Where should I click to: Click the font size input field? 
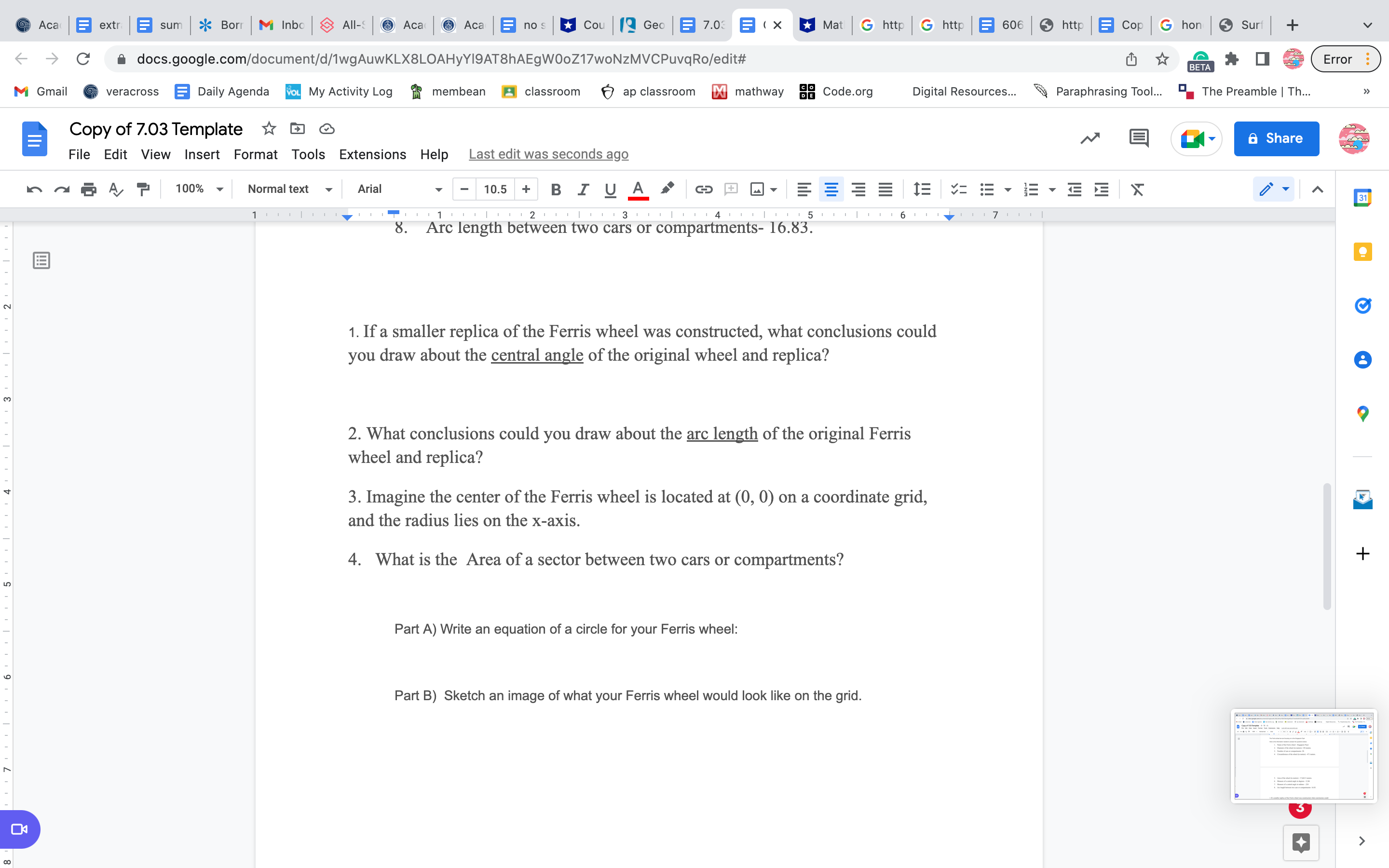coord(495,190)
